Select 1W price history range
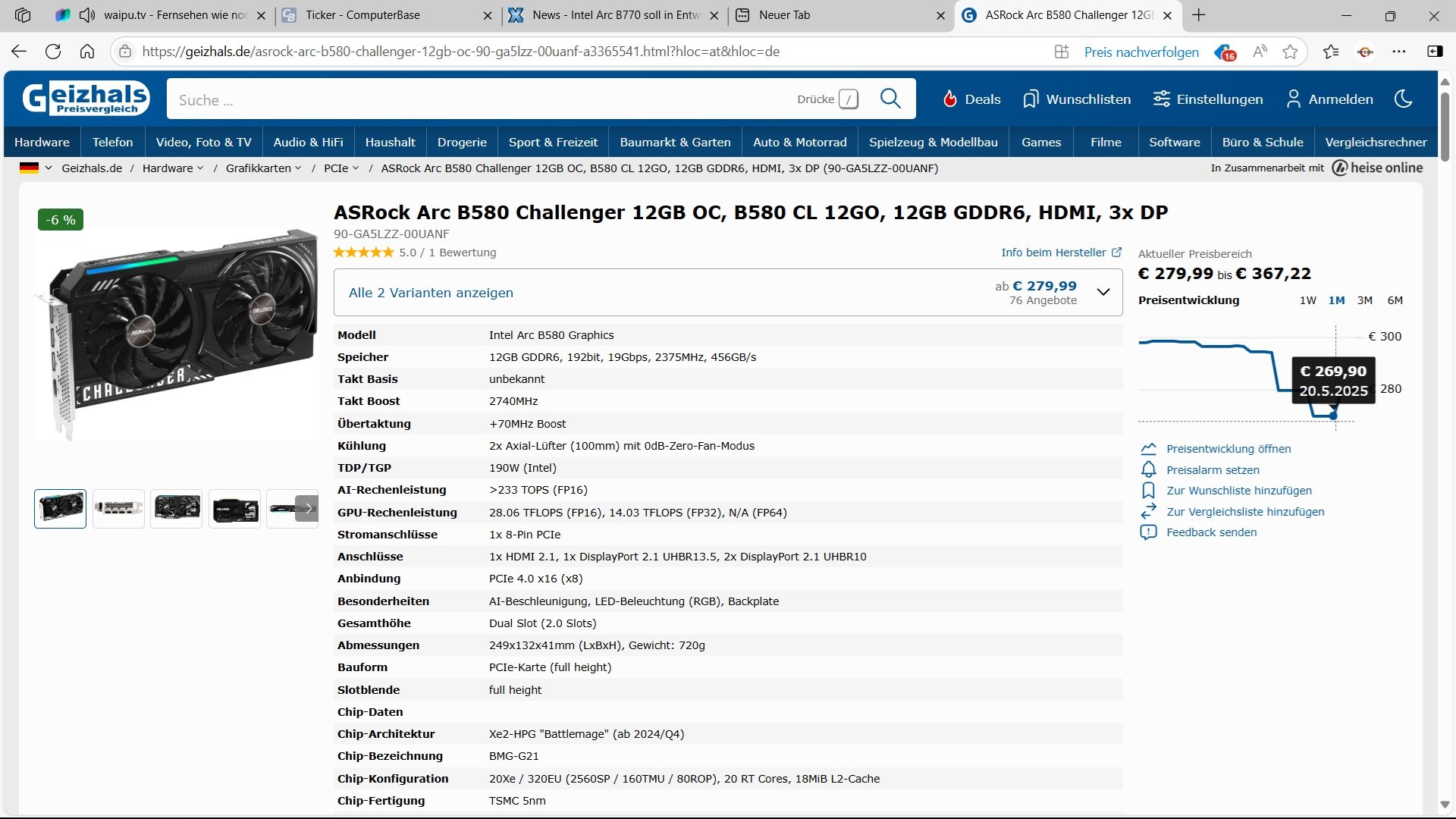Screen dimensions: 1456x819 (1307, 300)
